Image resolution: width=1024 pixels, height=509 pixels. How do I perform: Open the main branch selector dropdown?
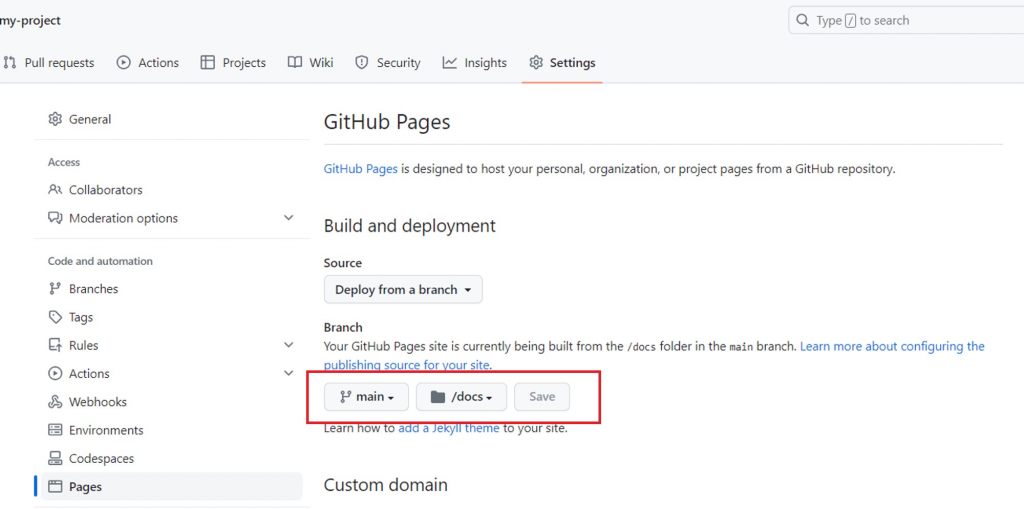(x=366, y=397)
